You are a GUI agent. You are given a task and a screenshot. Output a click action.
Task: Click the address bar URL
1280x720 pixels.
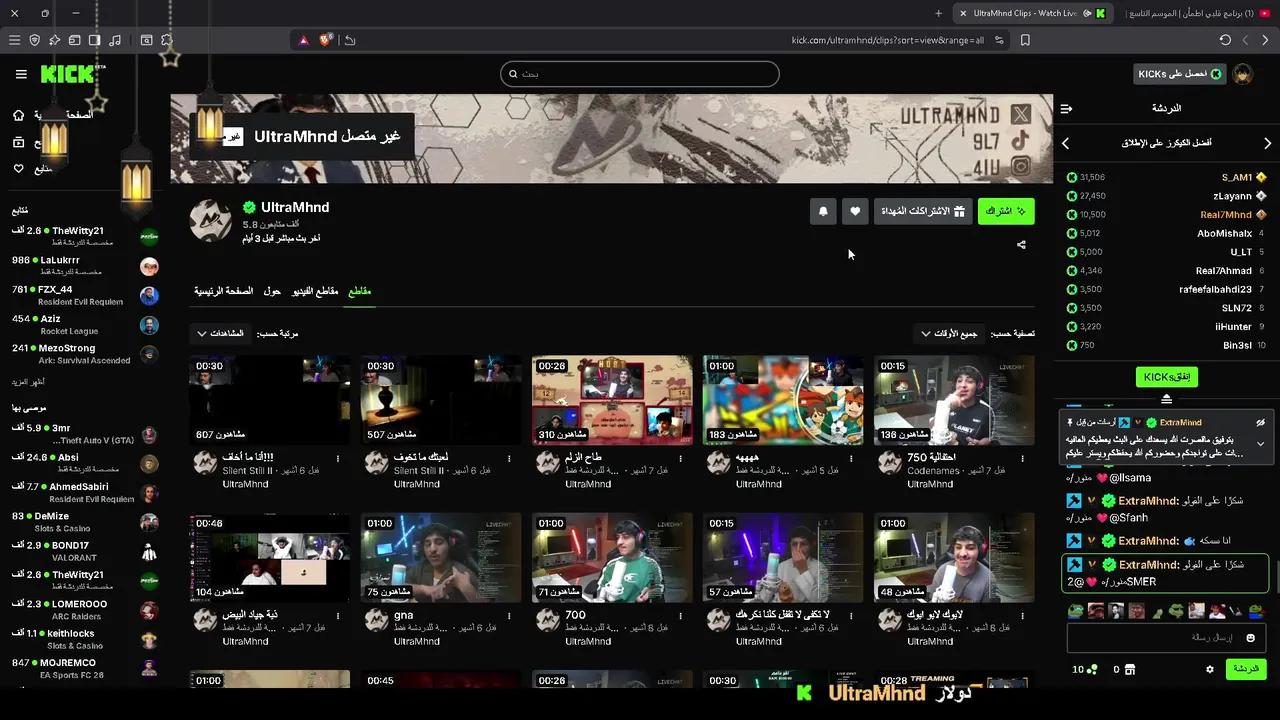coord(887,40)
